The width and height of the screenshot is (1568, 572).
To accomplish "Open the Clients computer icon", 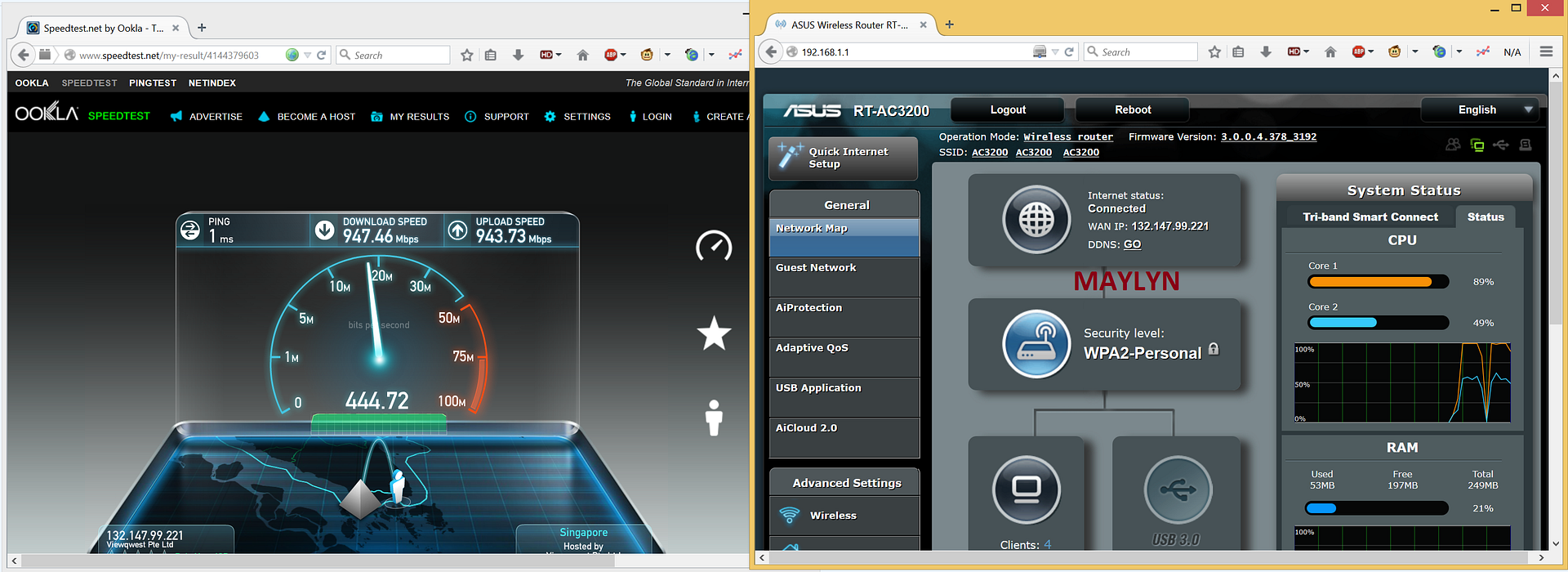I will tap(1026, 489).
